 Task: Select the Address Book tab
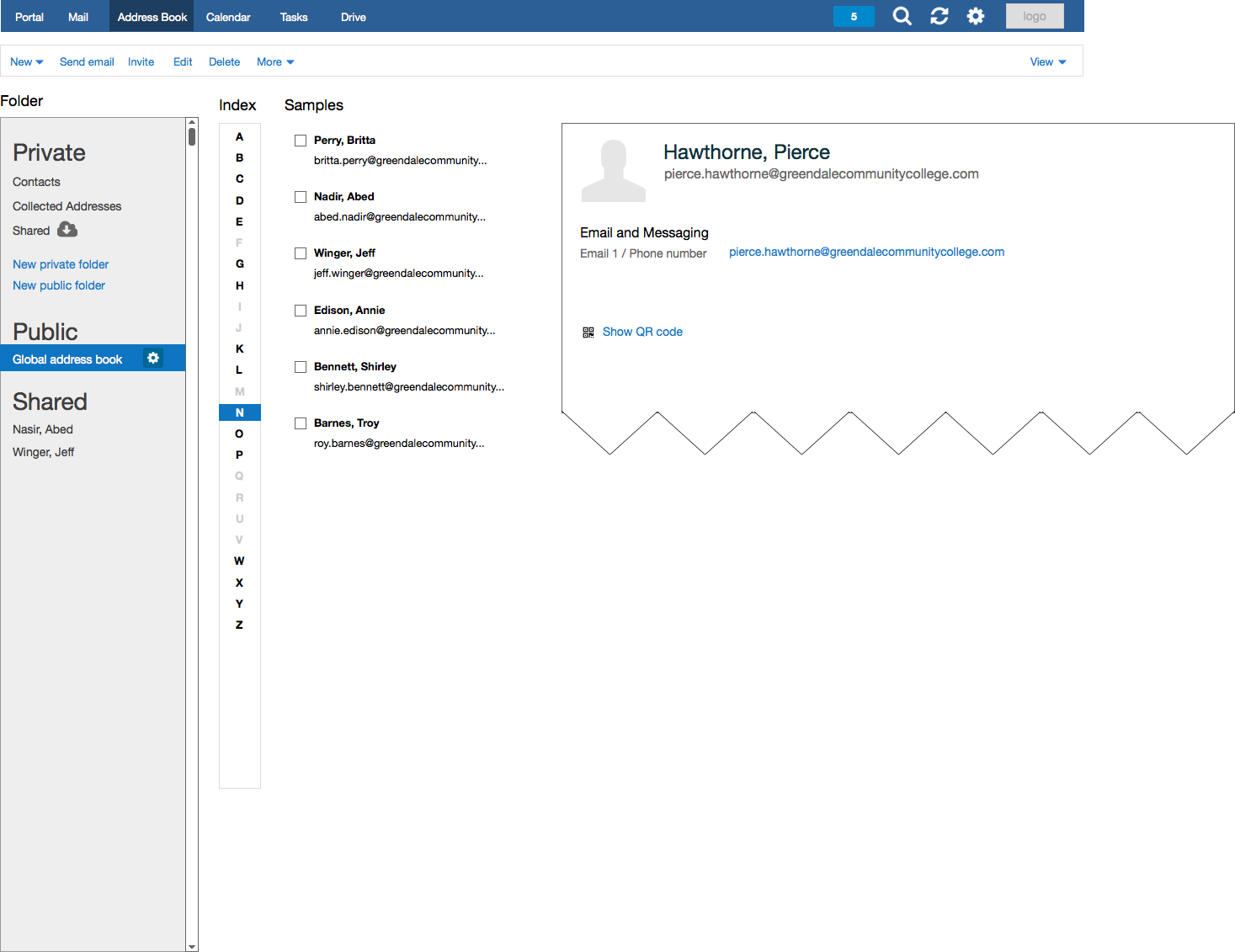click(152, 17)
